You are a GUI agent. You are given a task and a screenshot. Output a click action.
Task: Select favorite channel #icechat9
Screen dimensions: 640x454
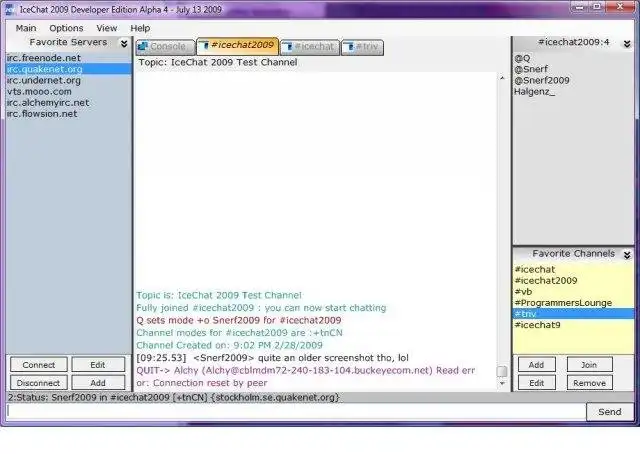(x=573, y=325)
